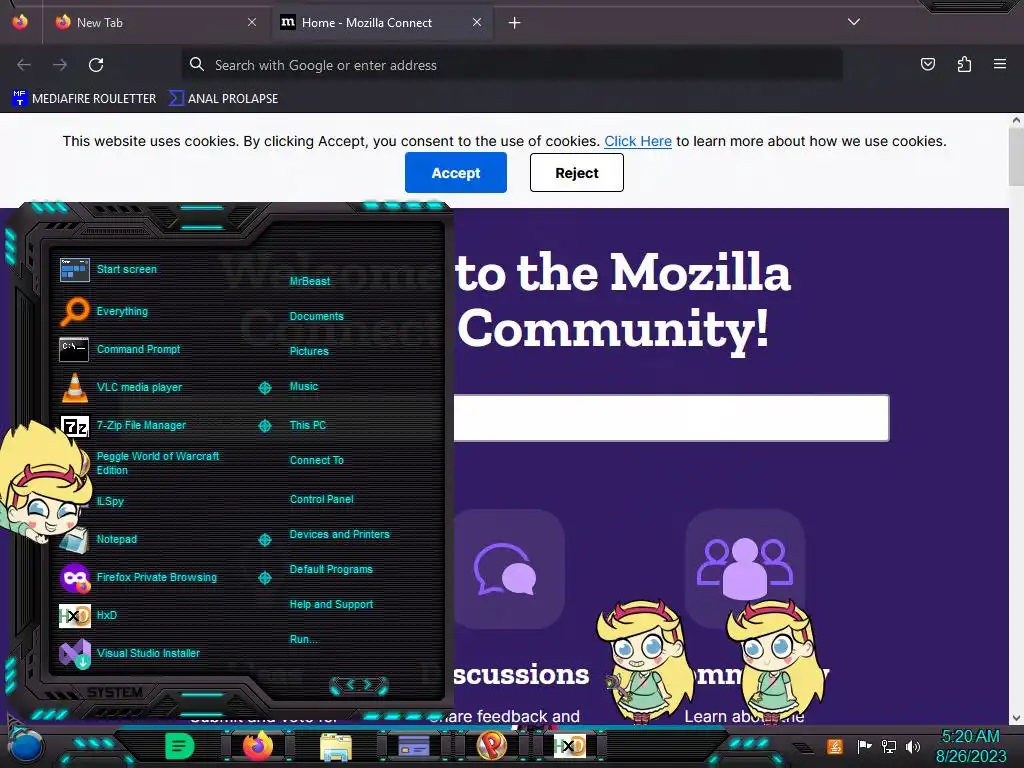Open HxD taskbar icon
This screenshot has height=768, width=1024.
pyautogui.click(x=569, y=745)
